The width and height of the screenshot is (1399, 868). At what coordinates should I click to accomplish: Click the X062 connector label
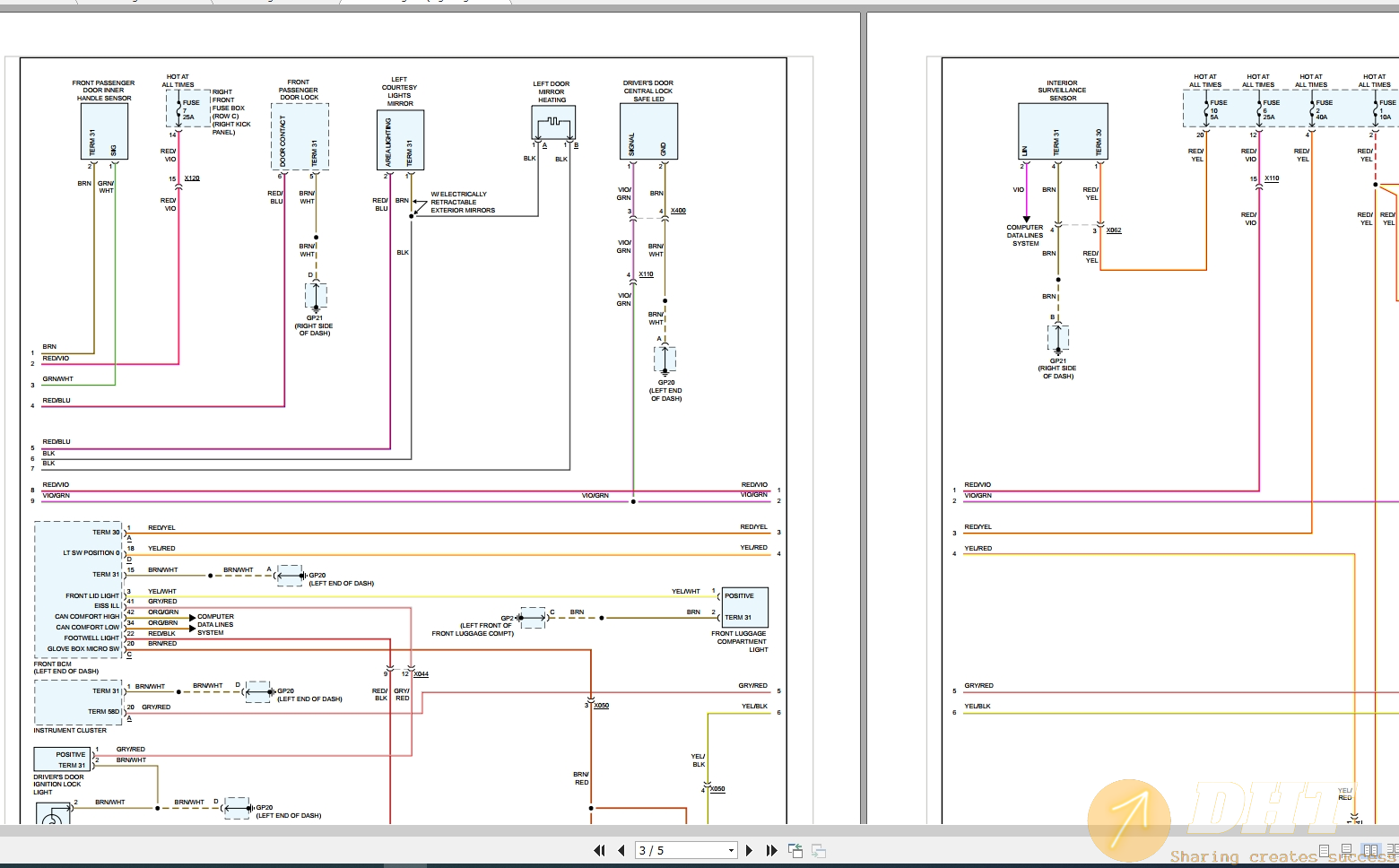[x=1114, y=230]
